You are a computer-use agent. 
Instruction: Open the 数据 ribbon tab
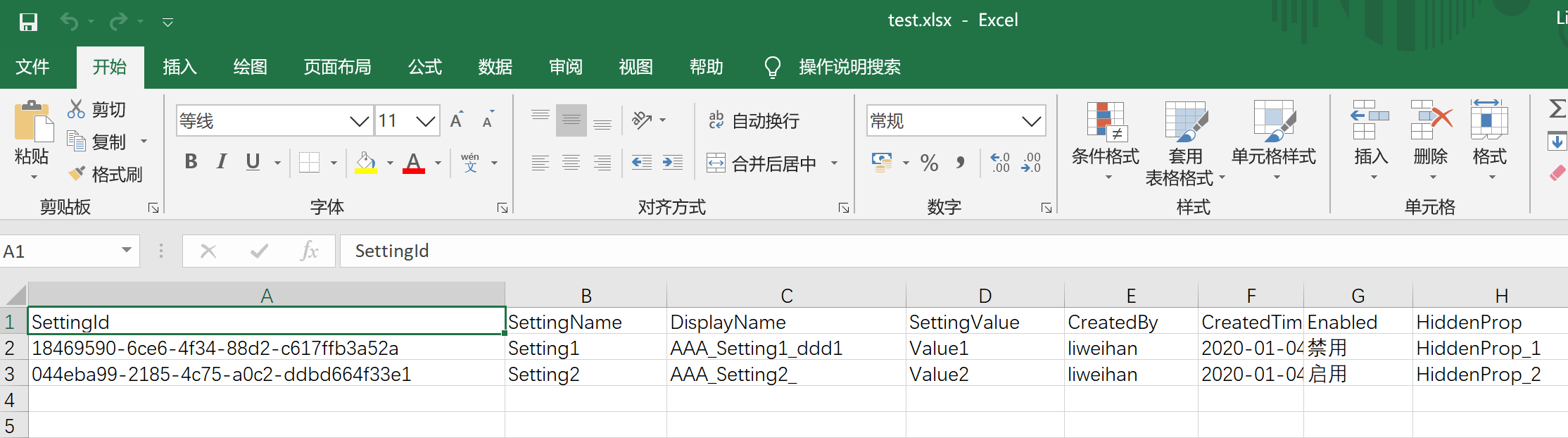pos(495,67)
